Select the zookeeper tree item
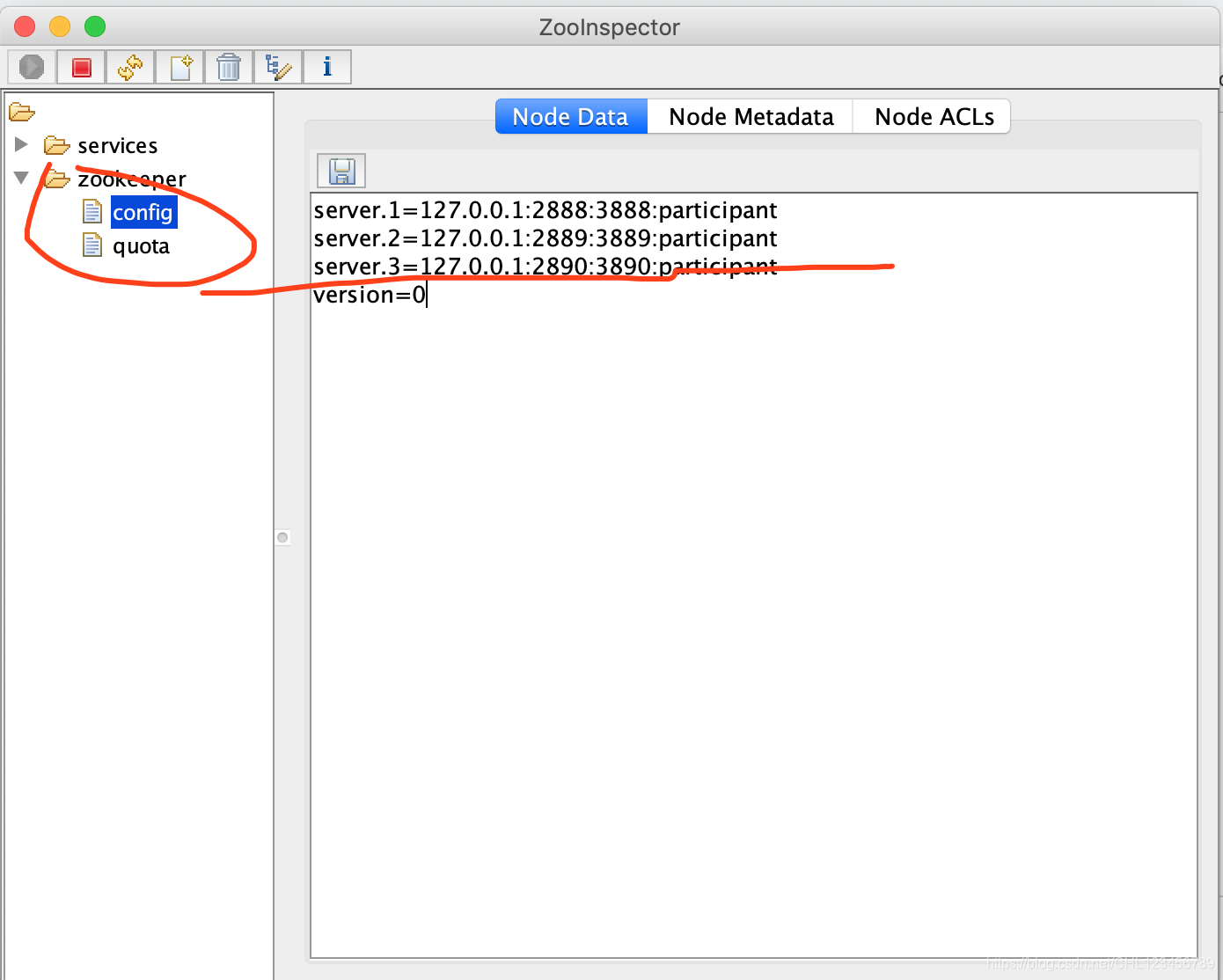 132,179
